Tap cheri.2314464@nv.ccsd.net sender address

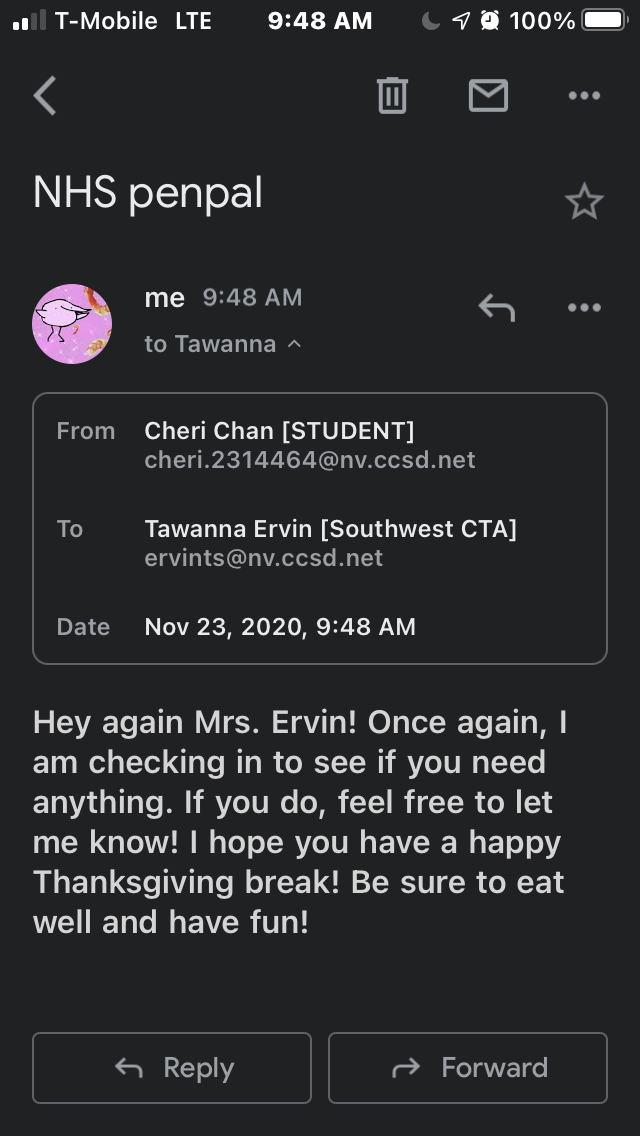coord(310,460)
